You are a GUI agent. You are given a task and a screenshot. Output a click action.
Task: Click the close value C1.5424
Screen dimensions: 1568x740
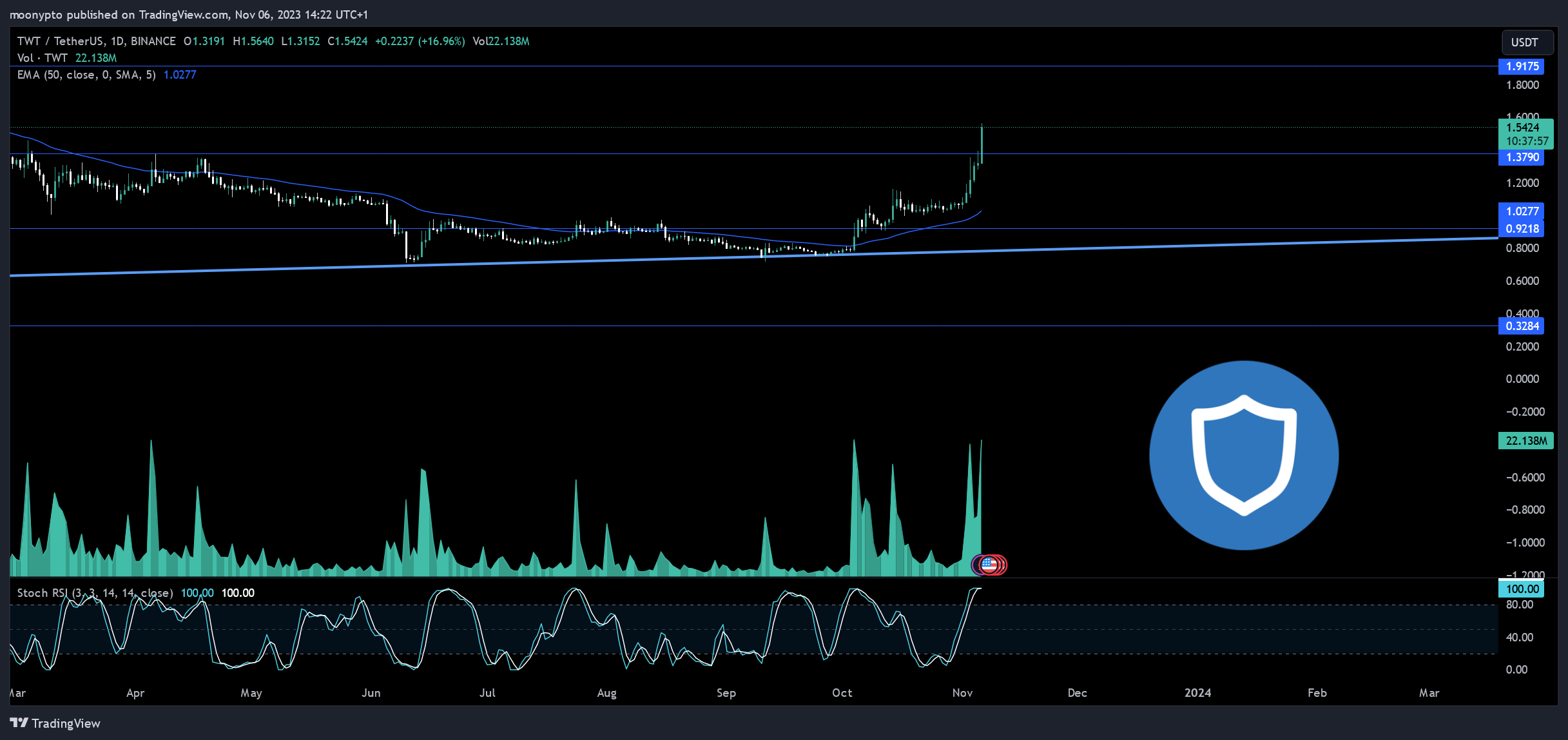347,41
